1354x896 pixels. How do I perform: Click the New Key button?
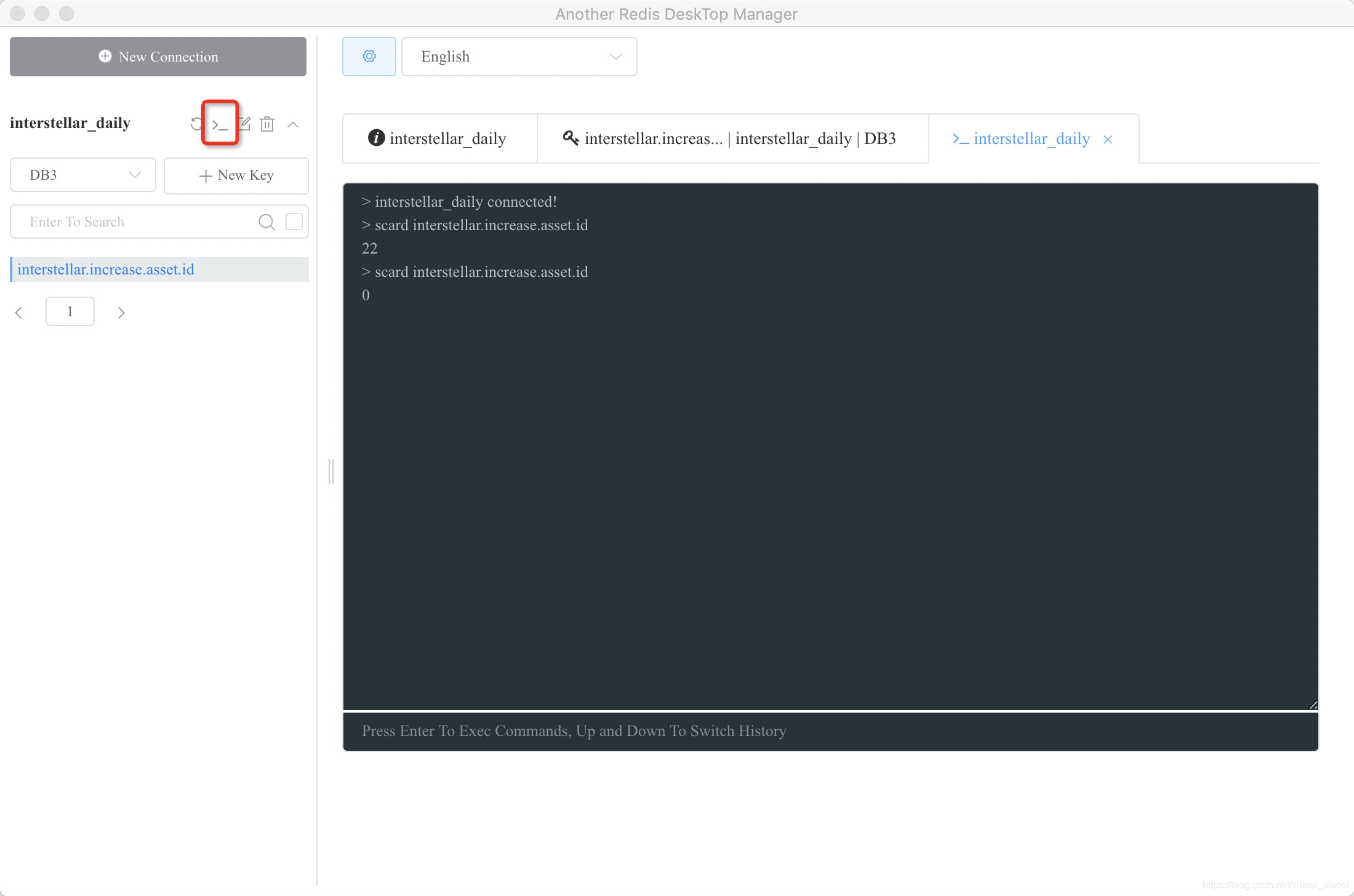(x=236, y=175)
